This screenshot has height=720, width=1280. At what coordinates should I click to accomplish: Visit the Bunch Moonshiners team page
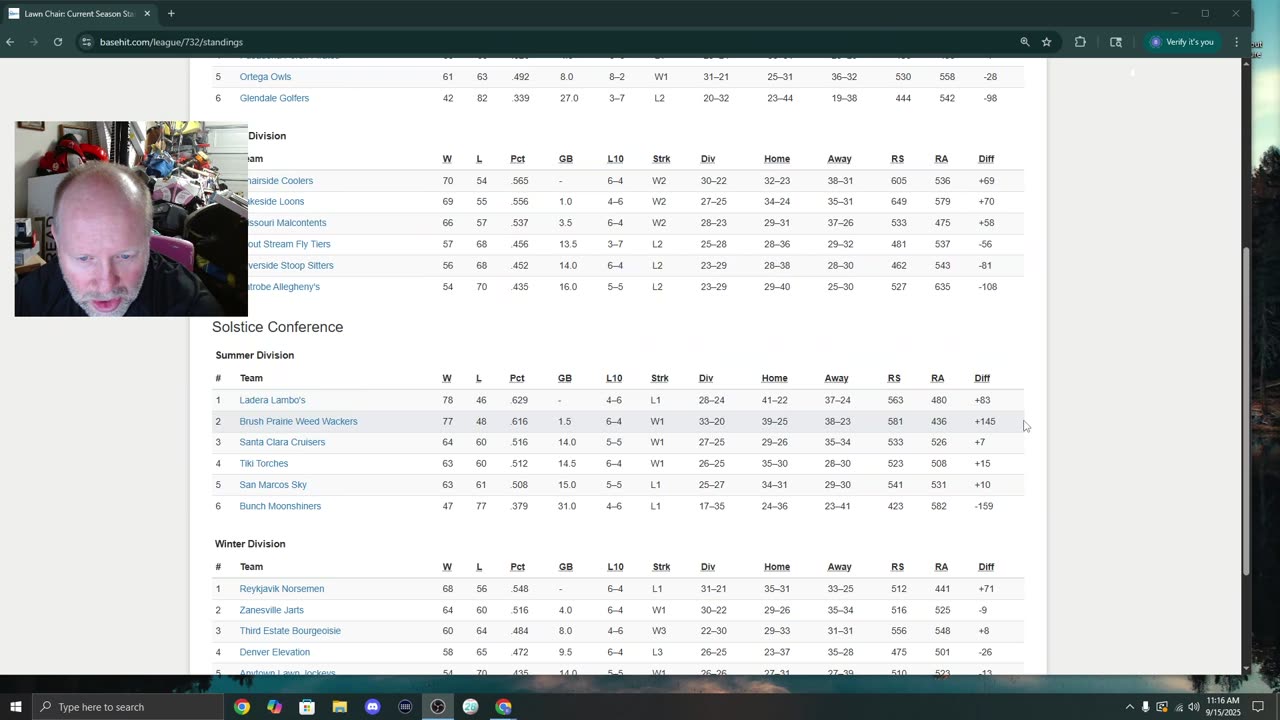(280, 506)
